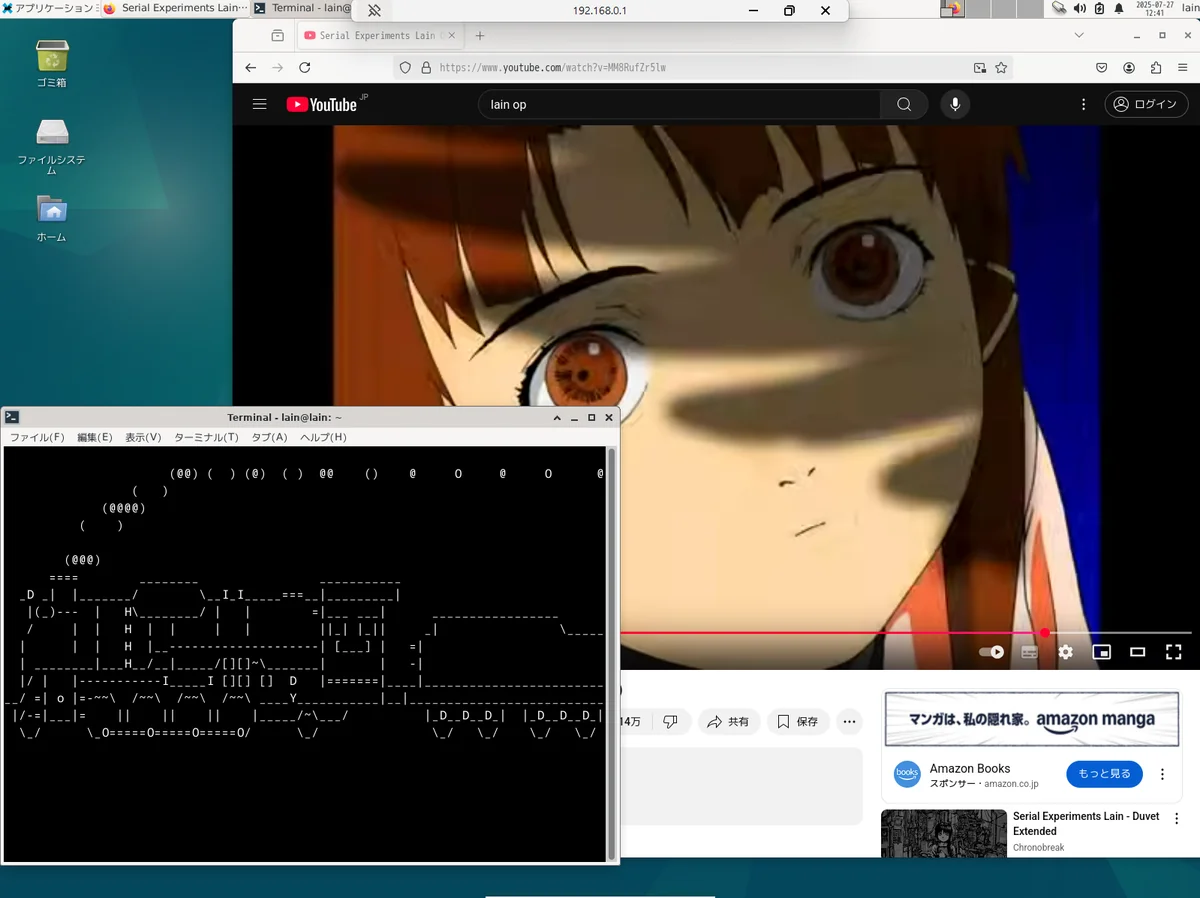Screen dimensions: 1200x898
Task: Reload the page in Firefox
Action: (305, 68)
